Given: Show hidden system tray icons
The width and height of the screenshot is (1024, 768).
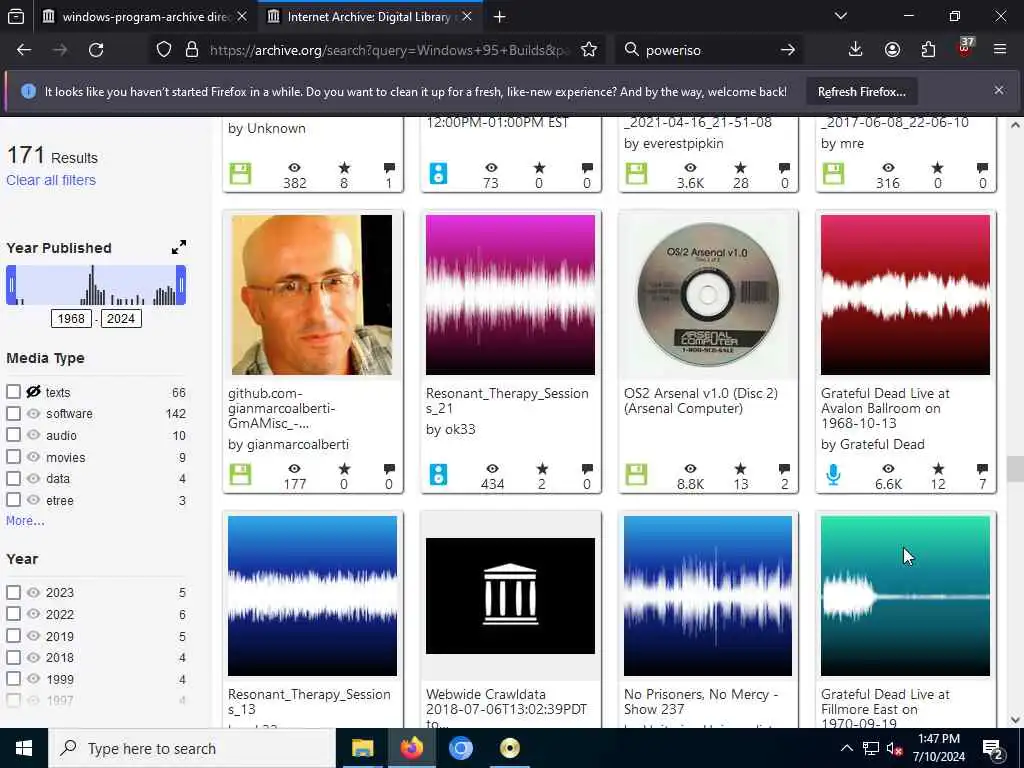Looking at the screenshot, I should tap(846, 748).
